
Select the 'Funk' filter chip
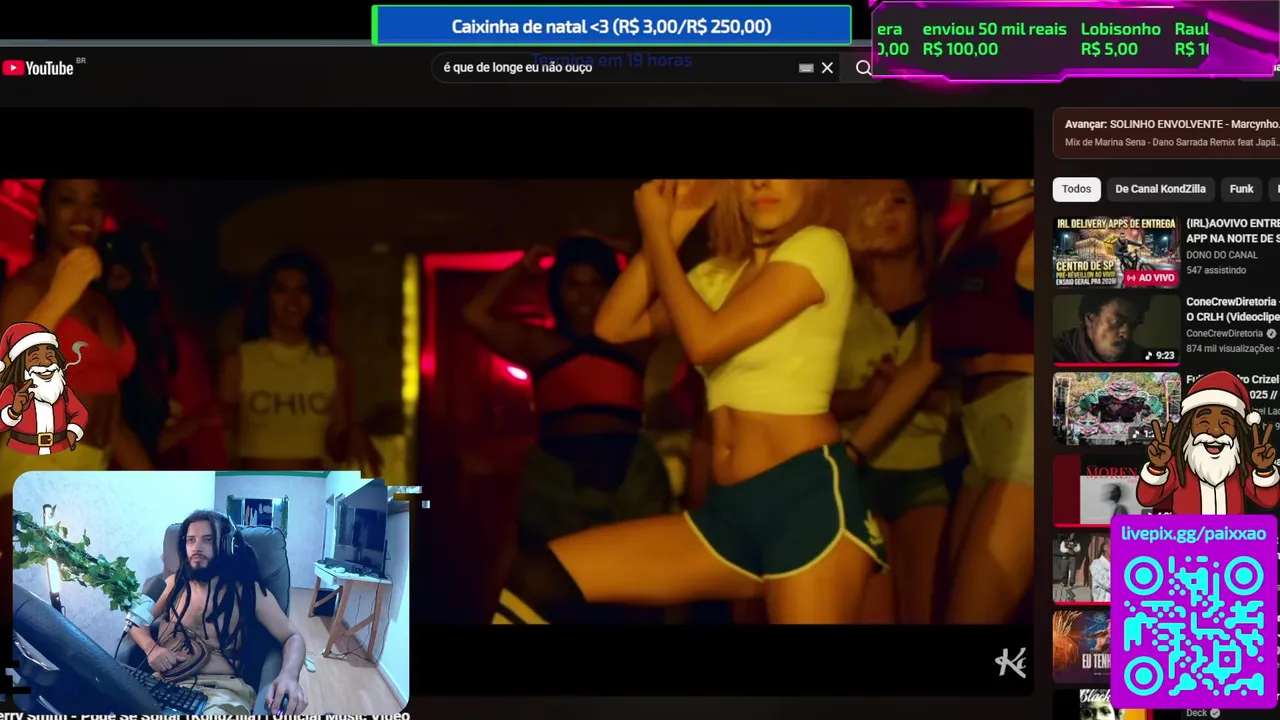click(x=1241, y=189)
